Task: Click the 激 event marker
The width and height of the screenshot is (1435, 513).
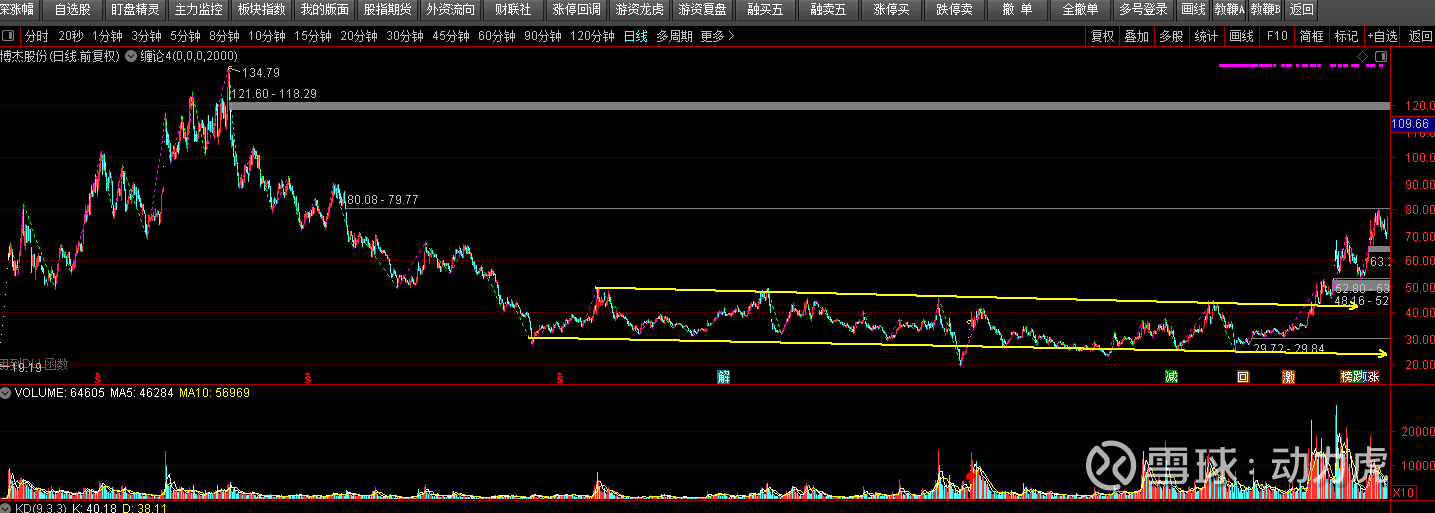Action: pos(1289,377)
